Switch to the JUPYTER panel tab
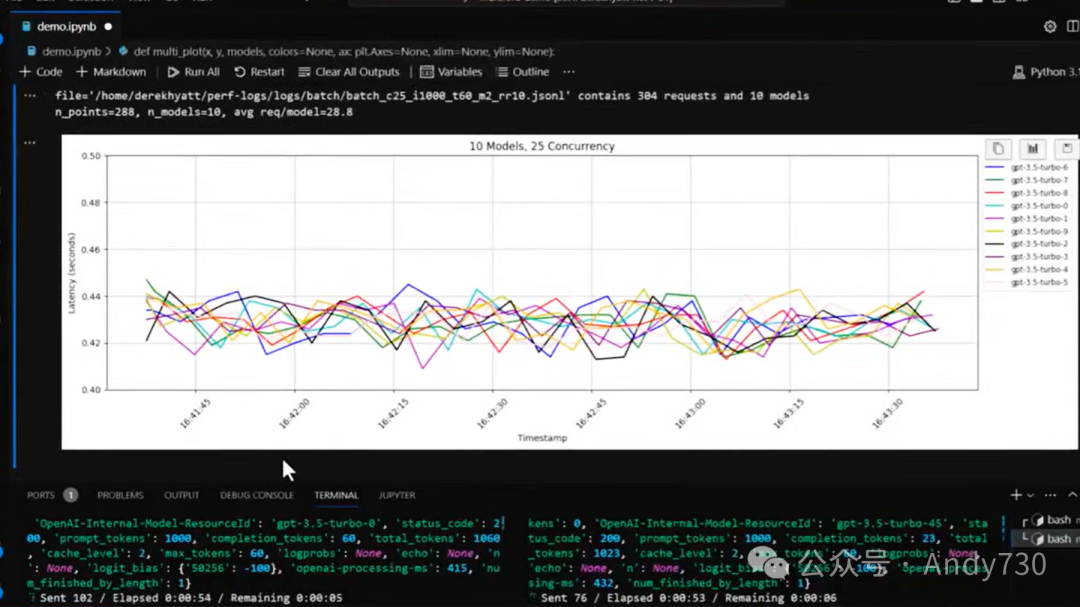Screen dimensions: 1080x607 click(x=397, y=495)
